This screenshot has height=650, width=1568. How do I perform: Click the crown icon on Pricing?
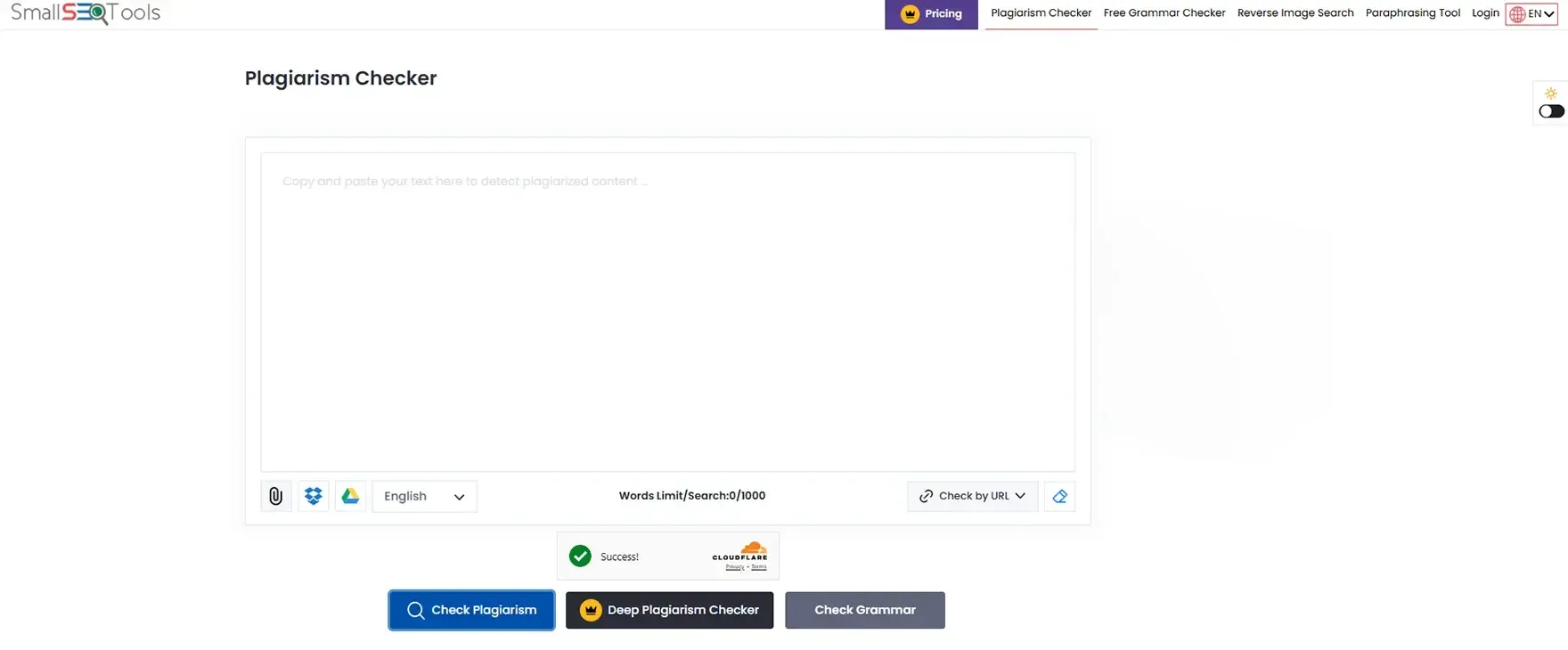[910, 14]
